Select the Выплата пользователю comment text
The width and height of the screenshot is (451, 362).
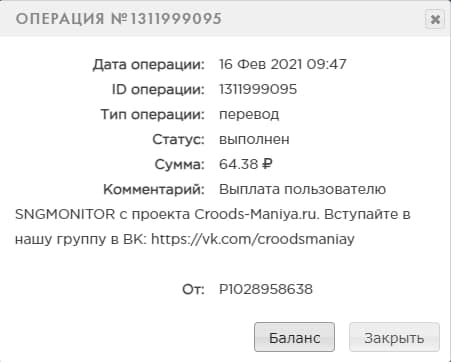point(302,189)
